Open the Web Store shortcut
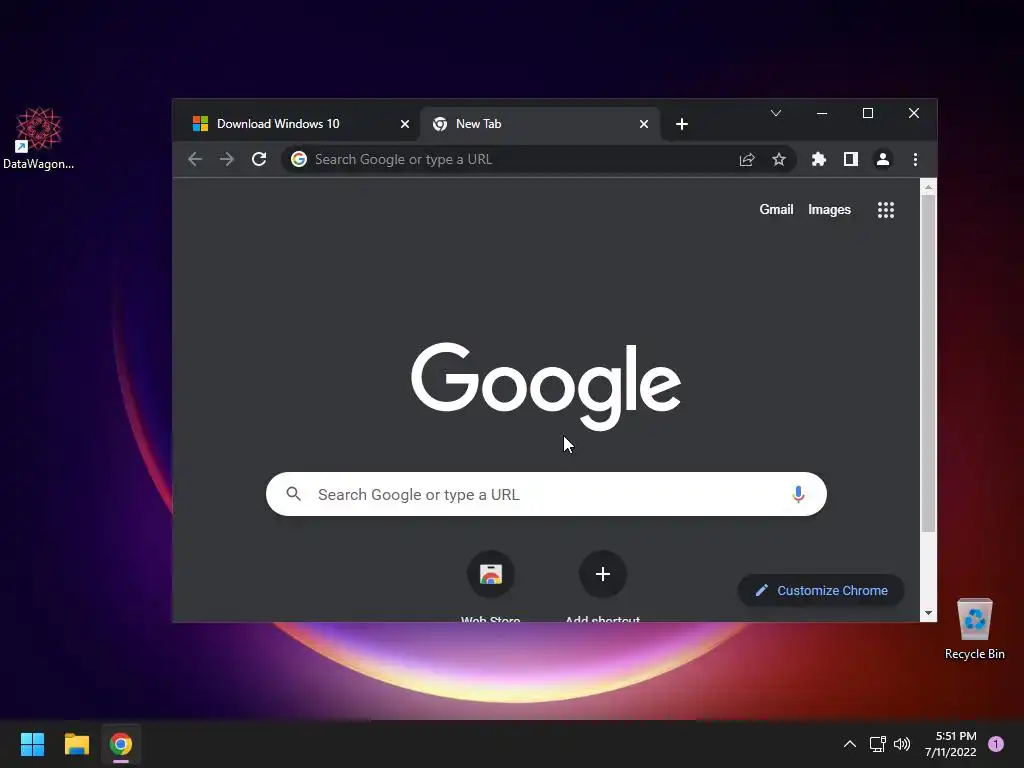Screen dimensions: 1024x768 coord(490,574)
